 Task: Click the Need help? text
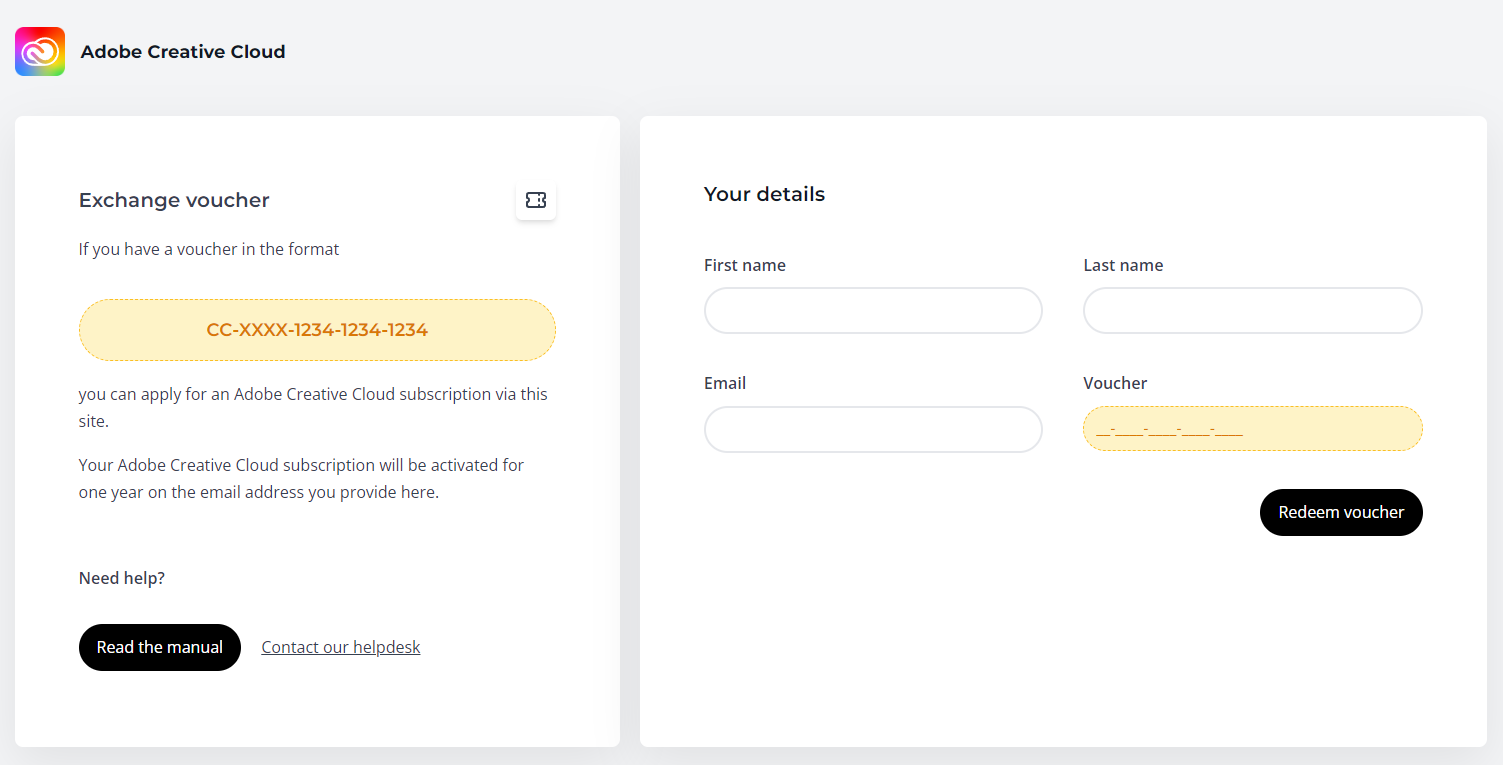(x=122, y=578)
